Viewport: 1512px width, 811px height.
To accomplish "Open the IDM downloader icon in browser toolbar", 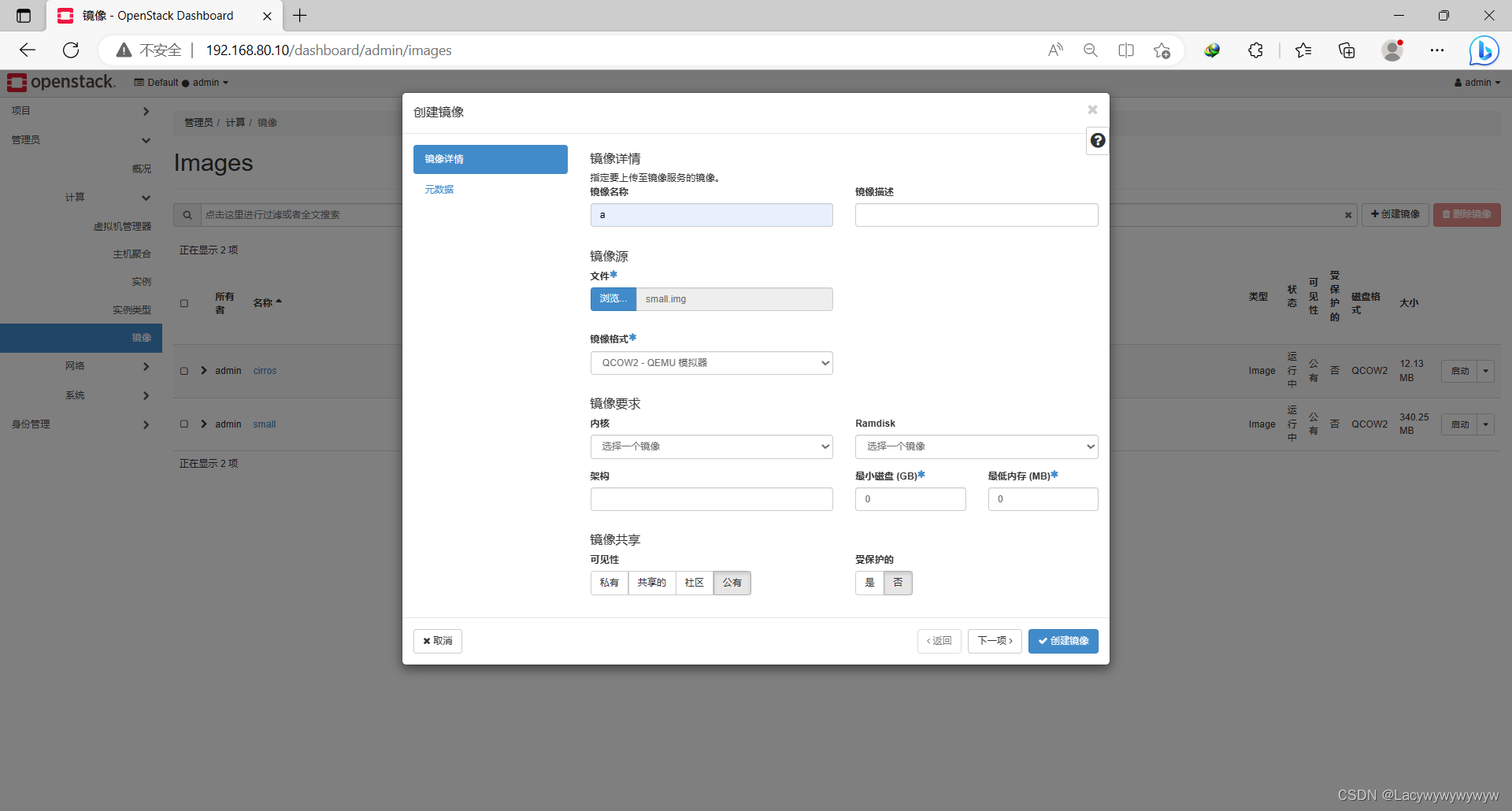I will coord(1212,50).
